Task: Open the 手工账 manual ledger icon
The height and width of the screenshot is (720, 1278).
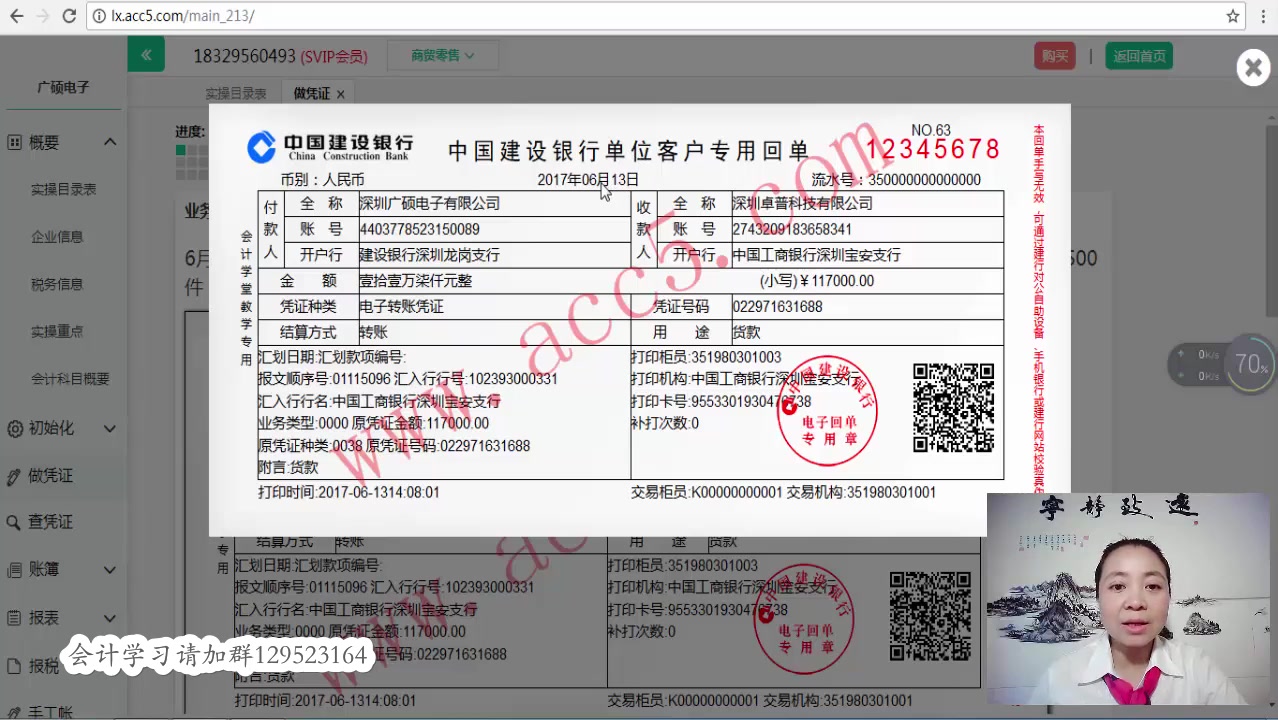Action: pos(15,712)
